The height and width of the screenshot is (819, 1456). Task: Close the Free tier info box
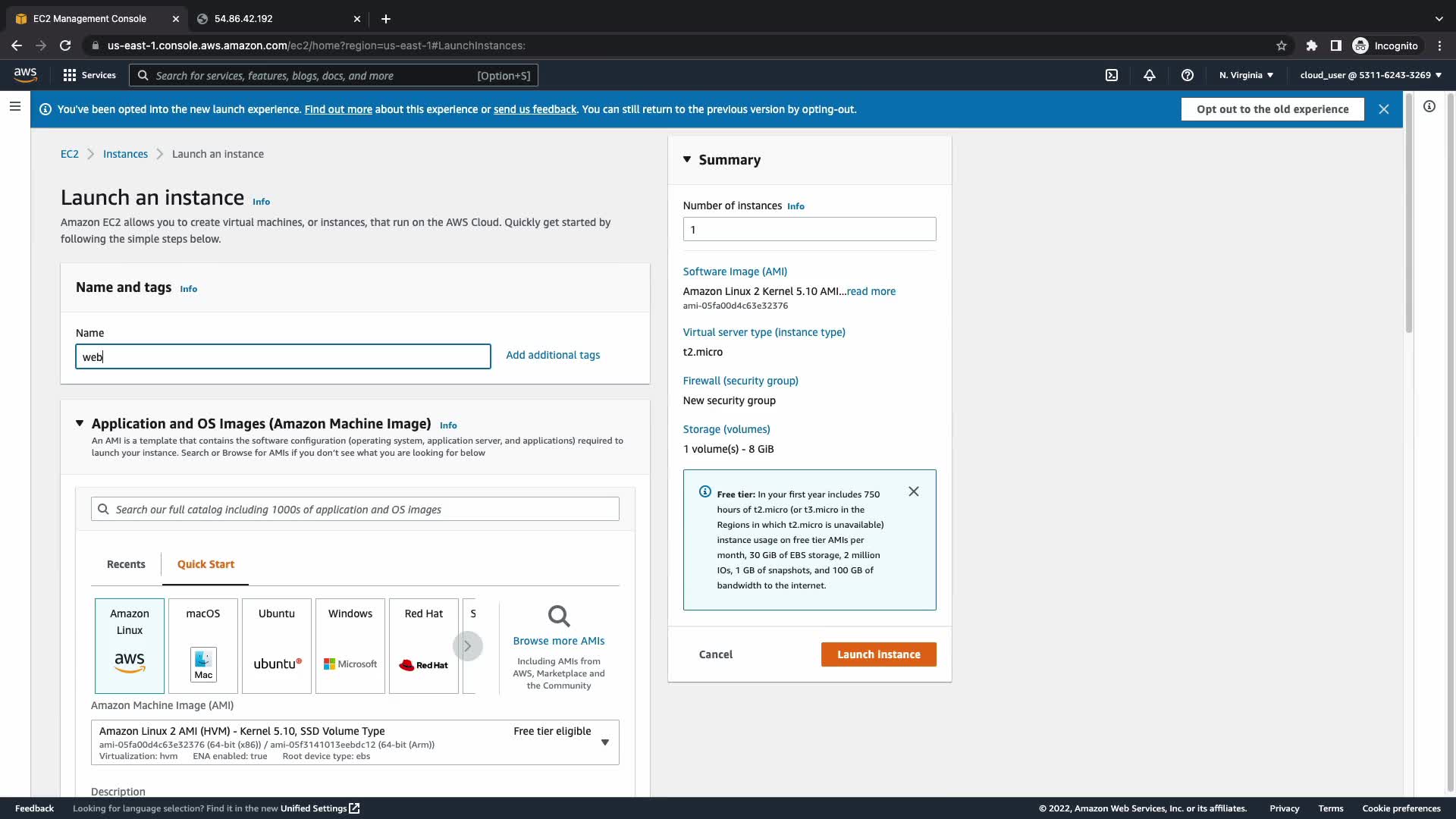coord(914,491)
